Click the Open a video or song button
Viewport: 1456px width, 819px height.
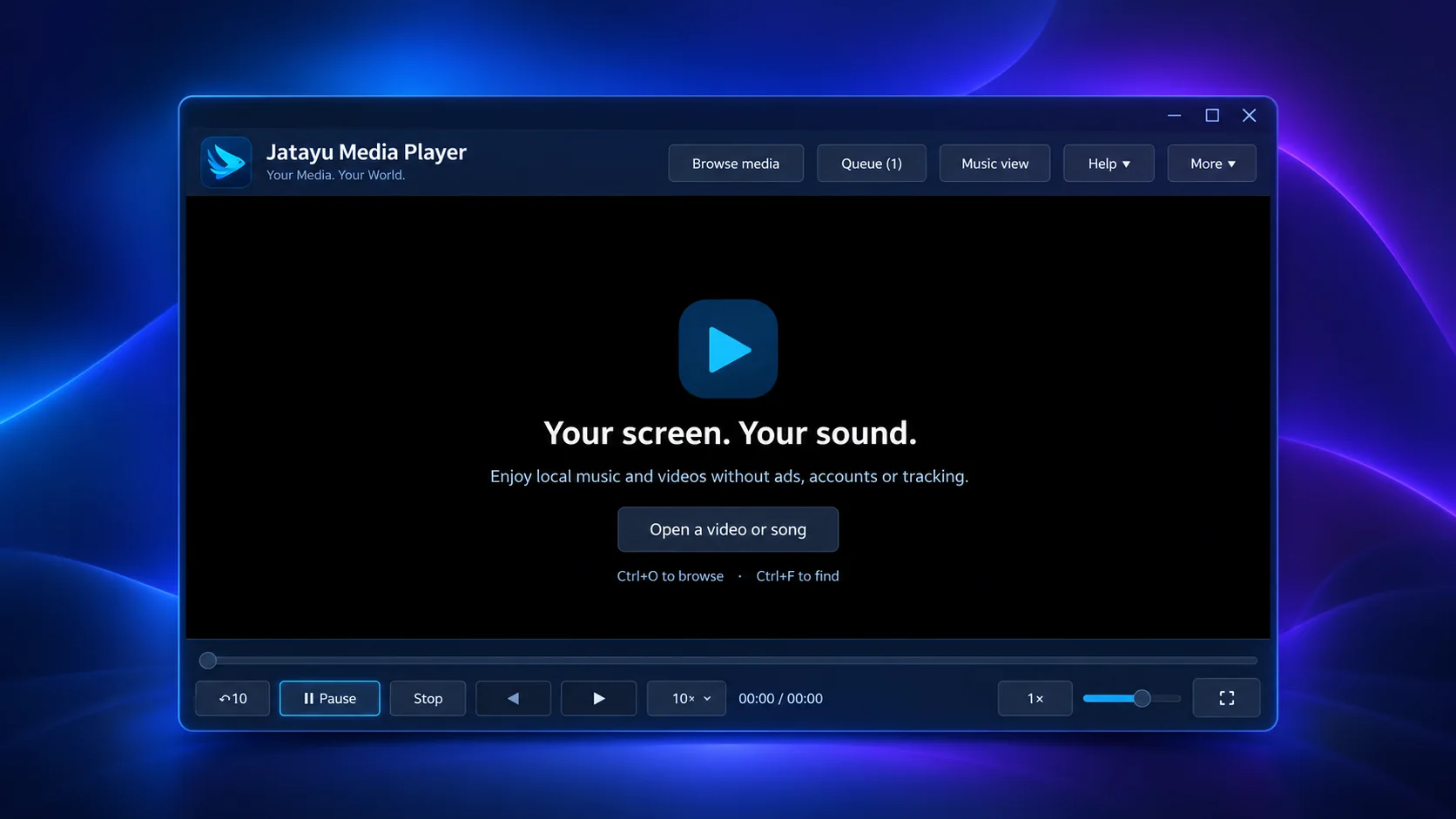point(728,529)
